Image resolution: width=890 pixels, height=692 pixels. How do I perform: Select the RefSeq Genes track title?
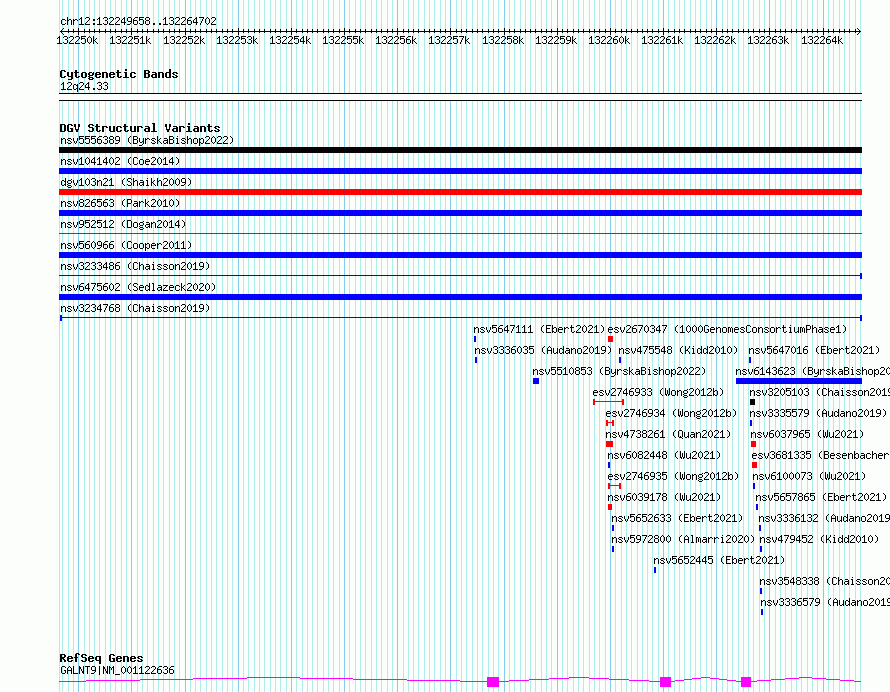pyautogui.click(x=101, y=659)
